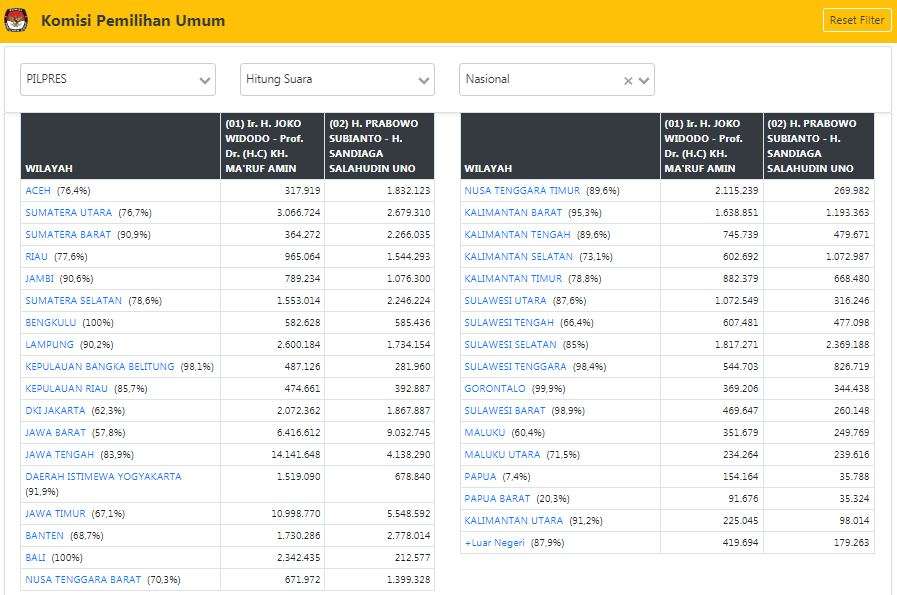Open the NUSA TENGGARA TIMUR link

pos(522,190)
